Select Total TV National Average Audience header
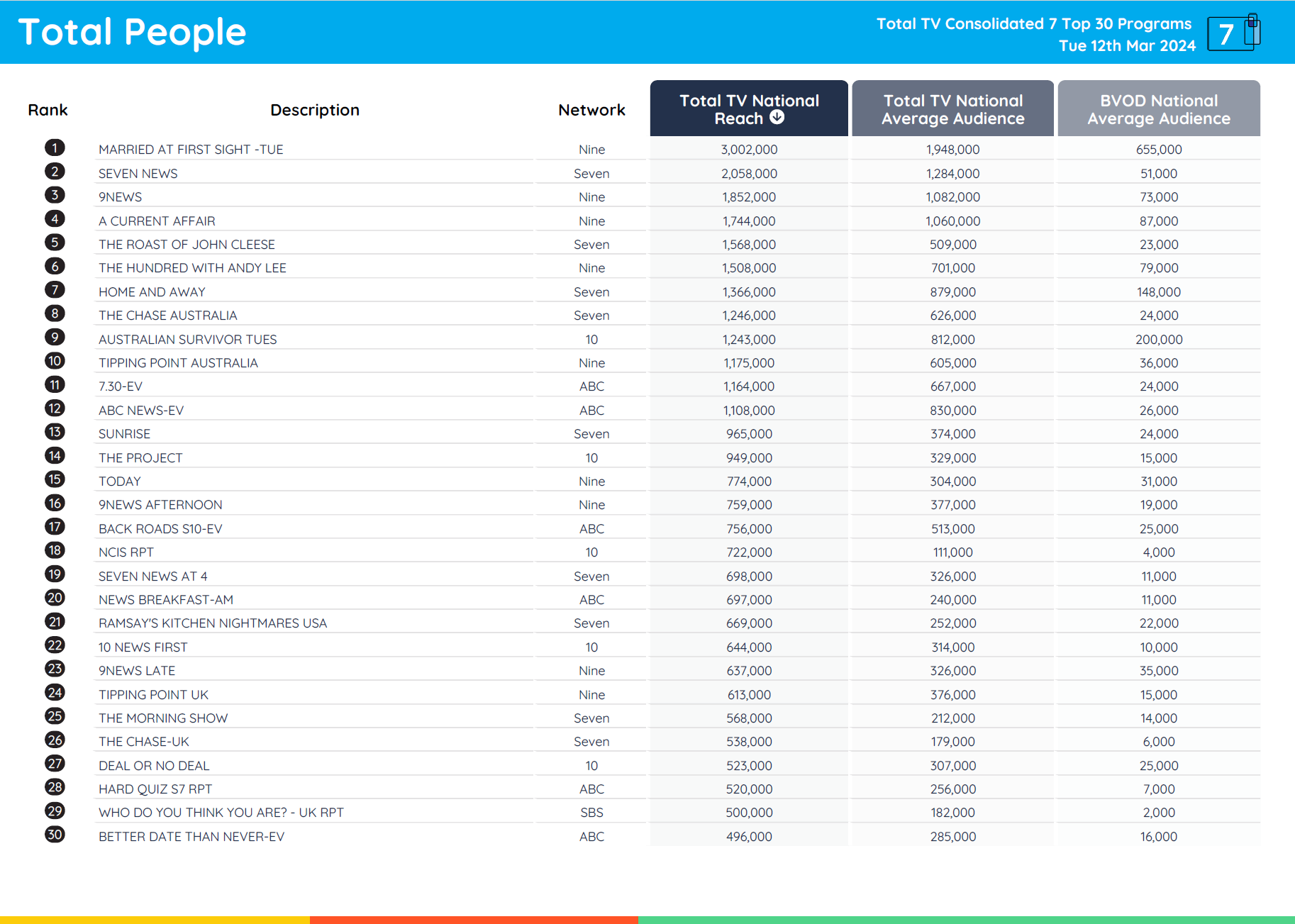The height and width of the screenshot is (924, 1295). click(952, 109)
